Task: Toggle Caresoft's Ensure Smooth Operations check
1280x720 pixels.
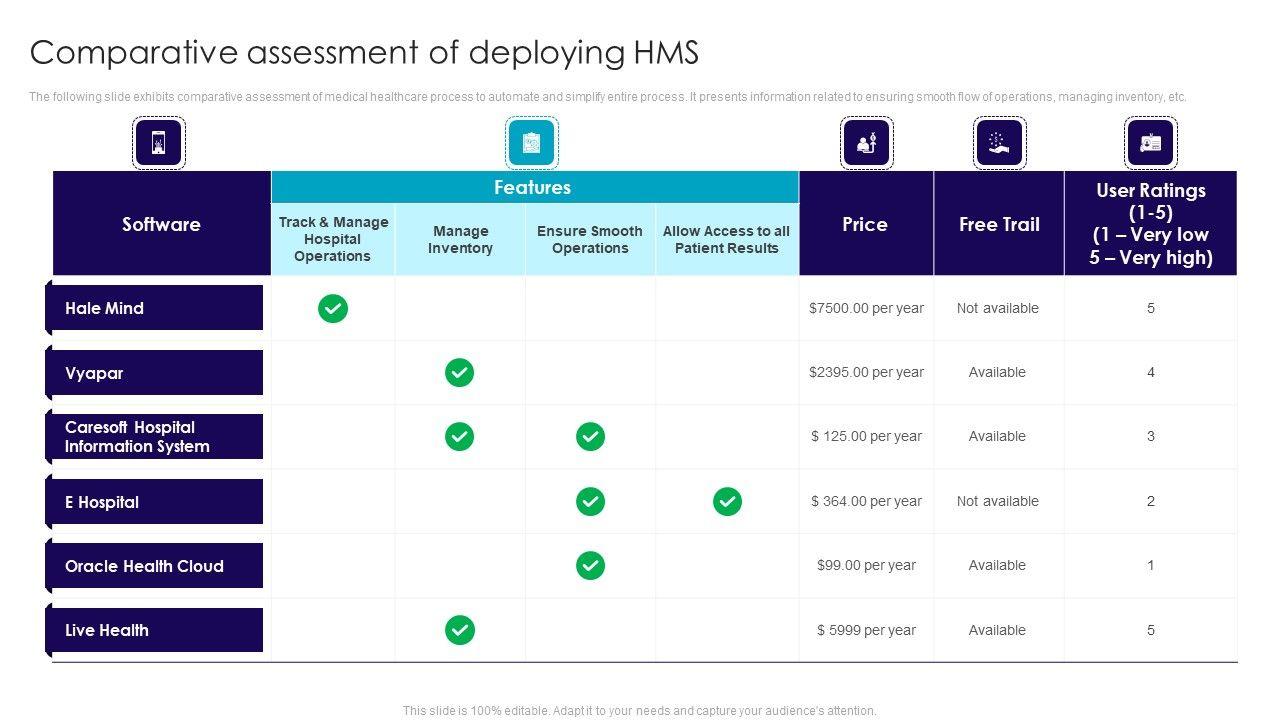Action: 590,437
